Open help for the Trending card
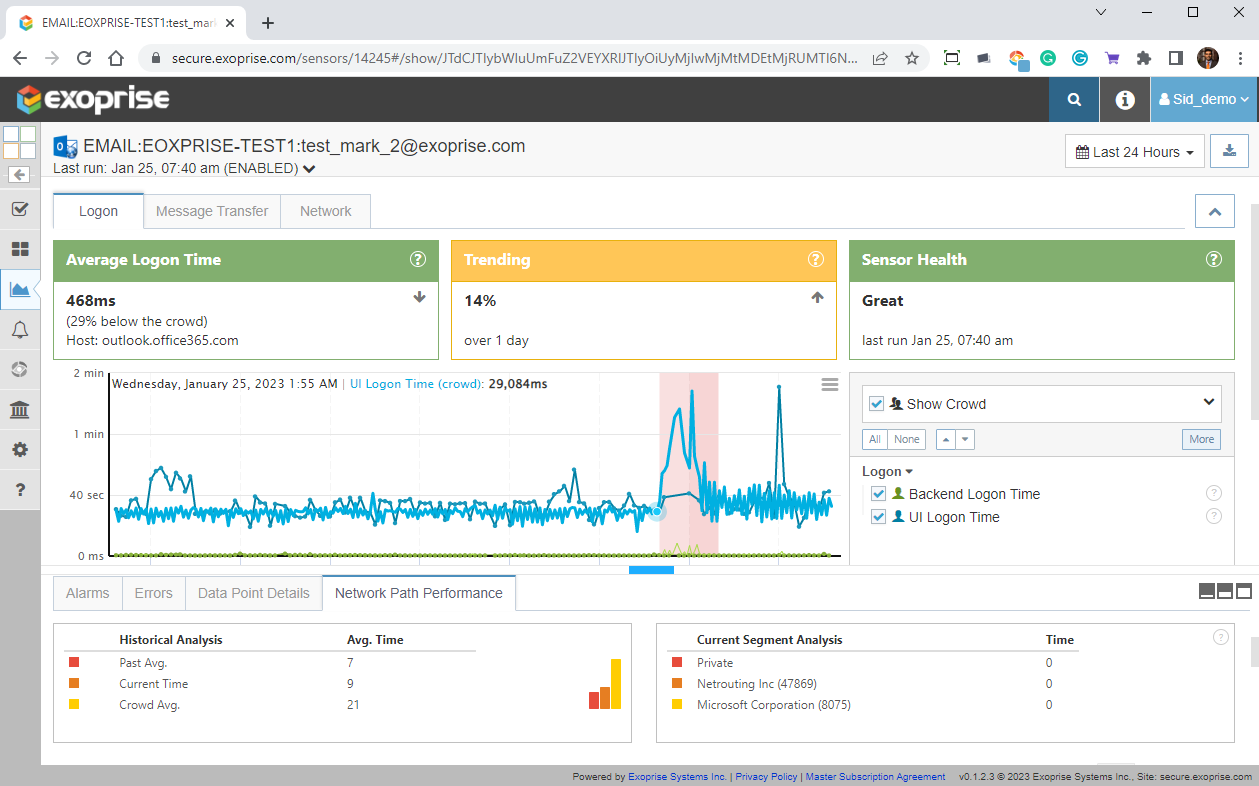The image size is (1259, 786). 816,260
